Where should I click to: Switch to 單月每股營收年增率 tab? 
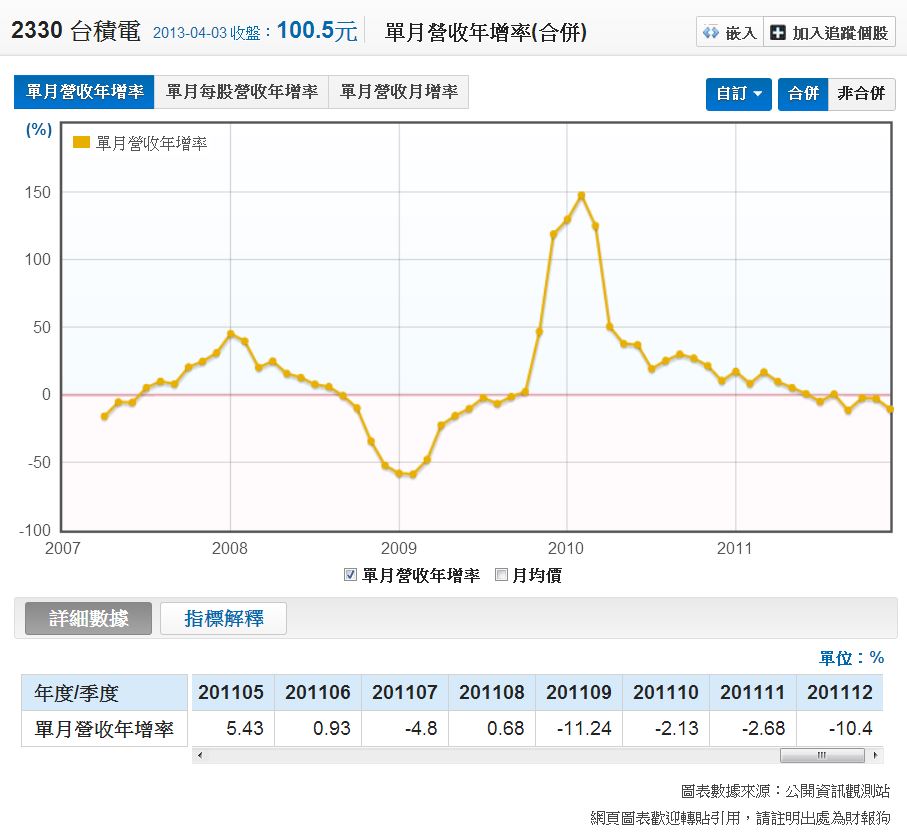point(242,92)
